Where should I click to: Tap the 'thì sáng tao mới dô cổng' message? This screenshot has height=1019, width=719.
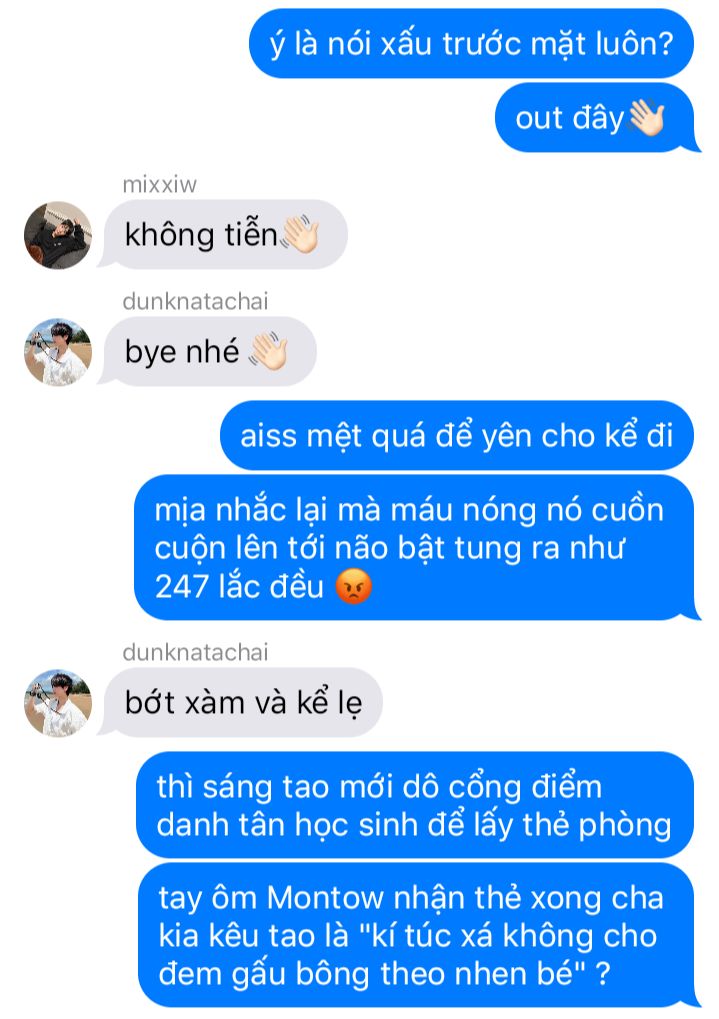coord(415,806)
